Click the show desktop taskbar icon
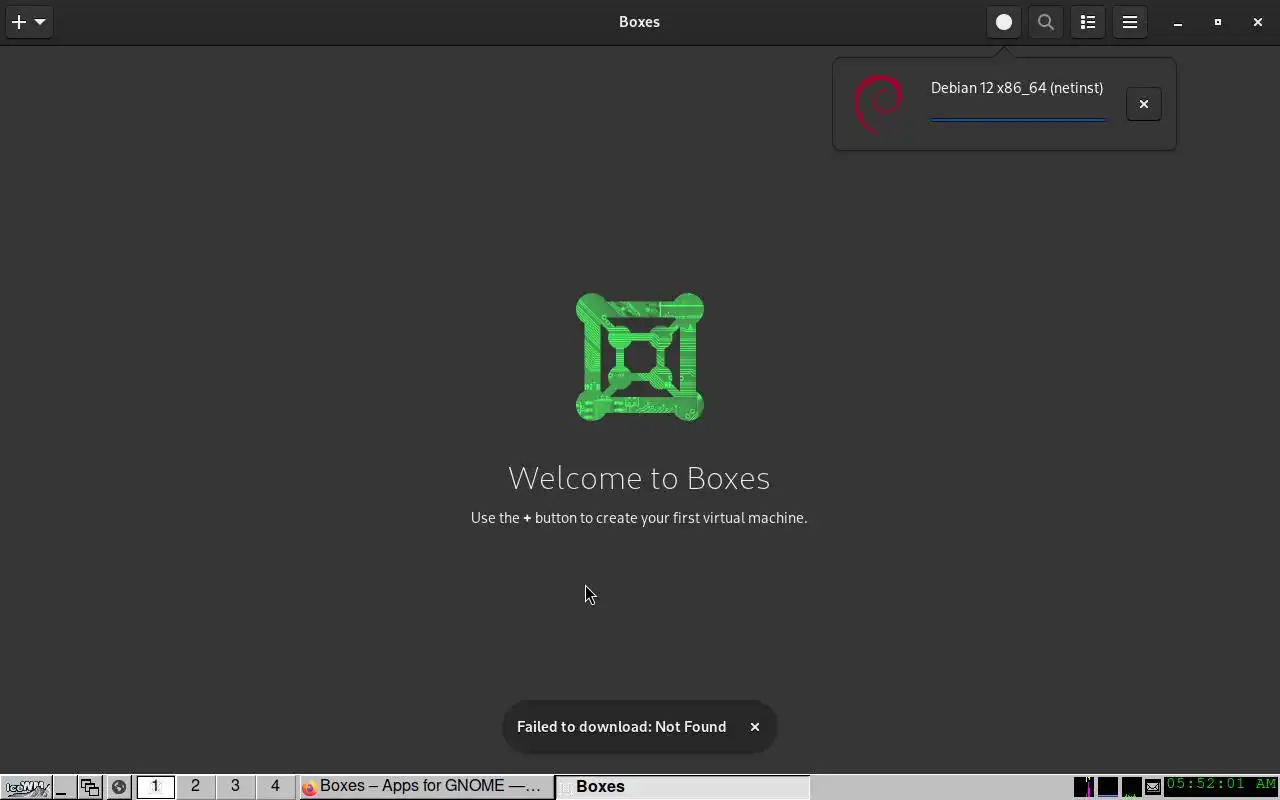The height and width of the screenshot is (800, 1280). 63,787
